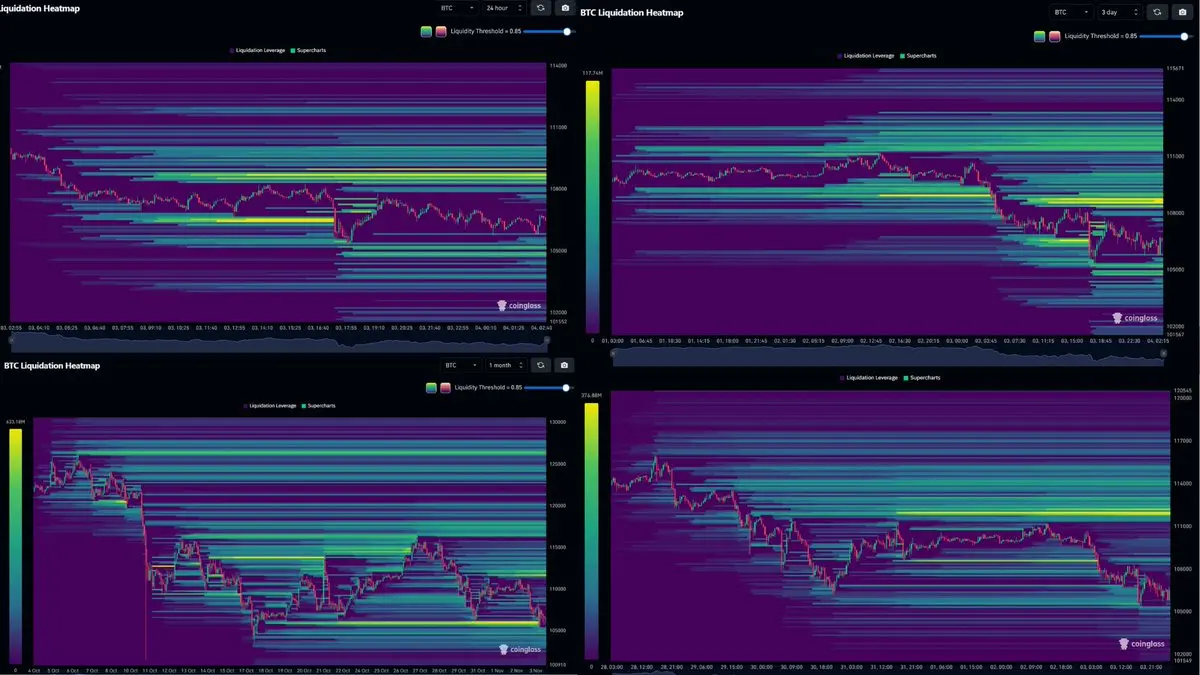Click Liquidity Threshold slider handle, 24 hour panel
Viewport: 1200px width, 675px height.
click(567, 31)
